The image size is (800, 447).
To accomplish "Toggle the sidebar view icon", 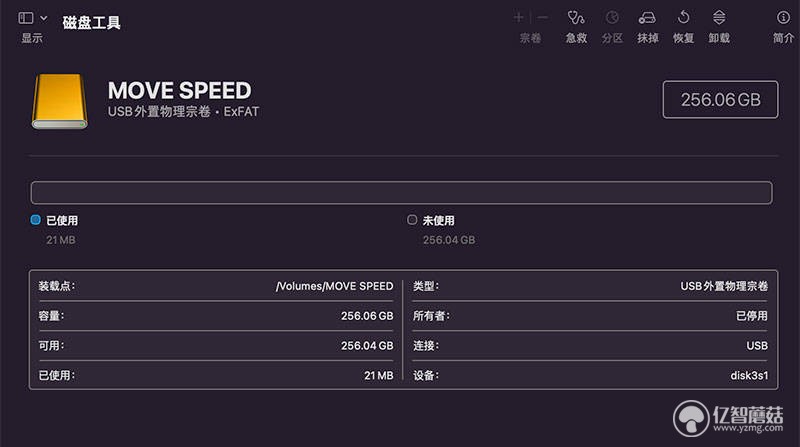I will pyautogui.click(x=26, y=18).
